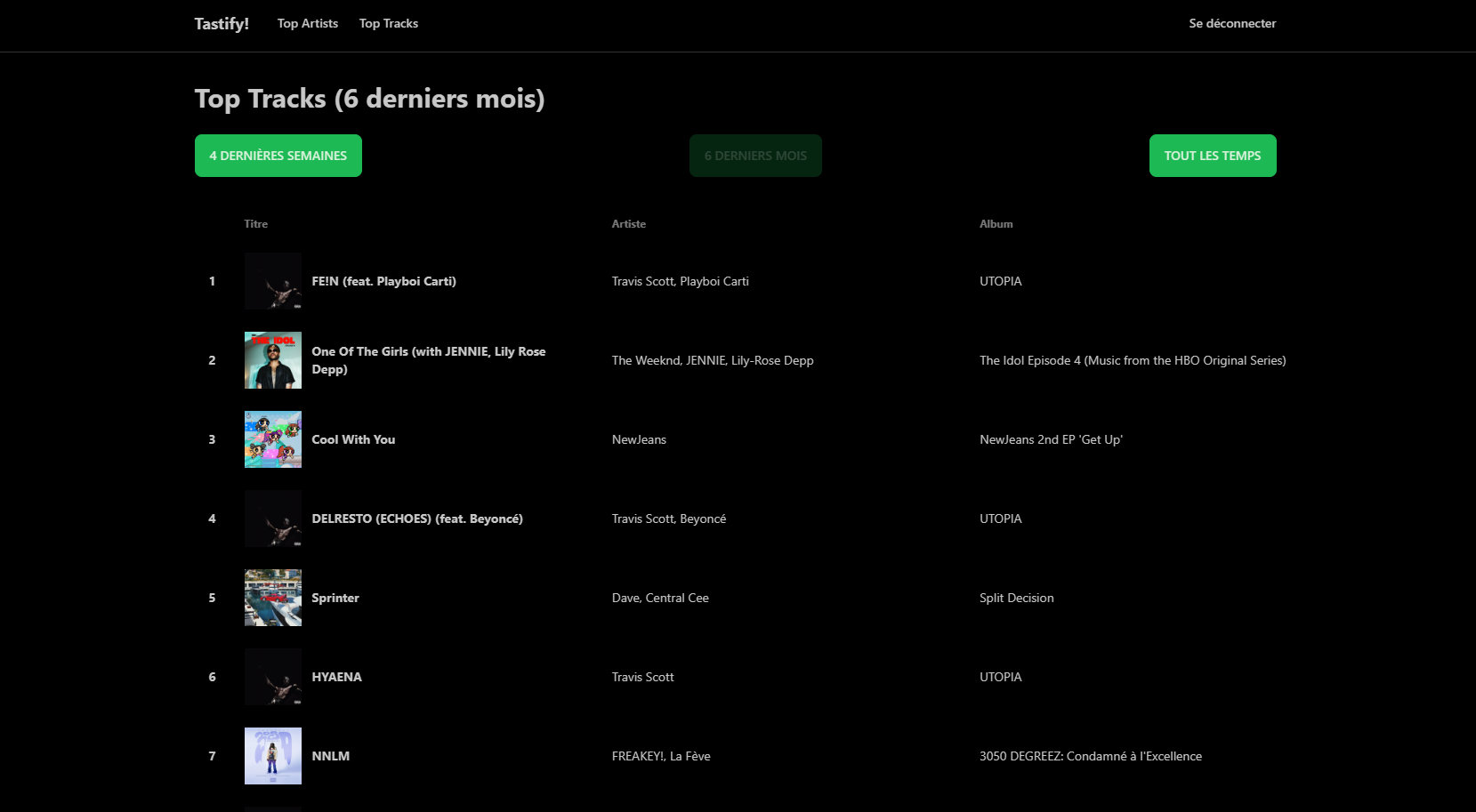Click album UTOPIA in DELRESTO row
Viewport: 1476px width, 812px height.
[1001, 519]
